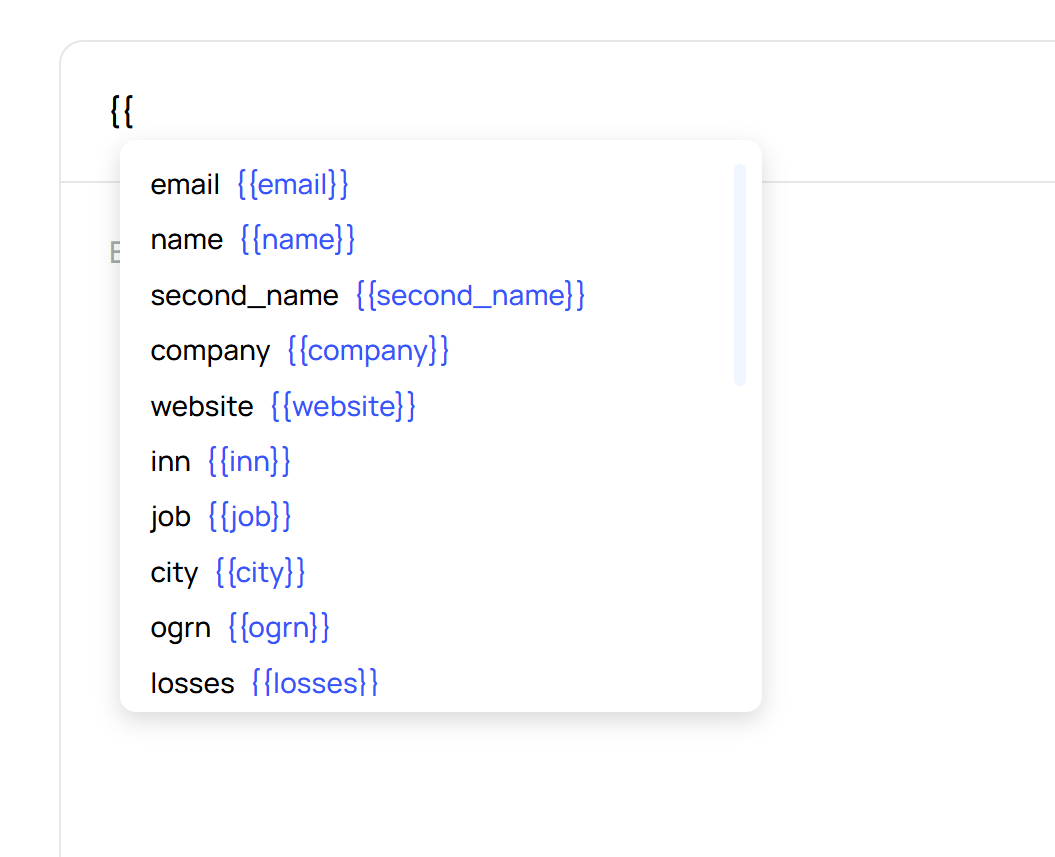The width and height of the screenshot is (1055, 857).
Task: Choose the inn variable option
Action: [x=170, y=462]
